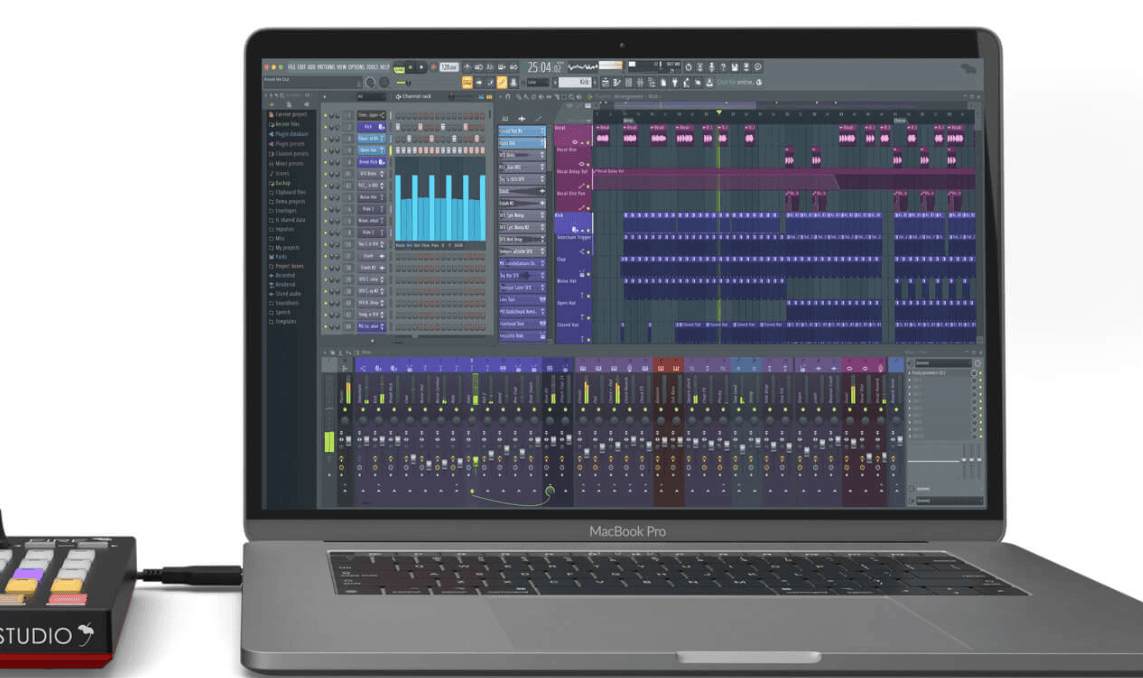Expand 'Plugin database' in the browser

[289, 133]
